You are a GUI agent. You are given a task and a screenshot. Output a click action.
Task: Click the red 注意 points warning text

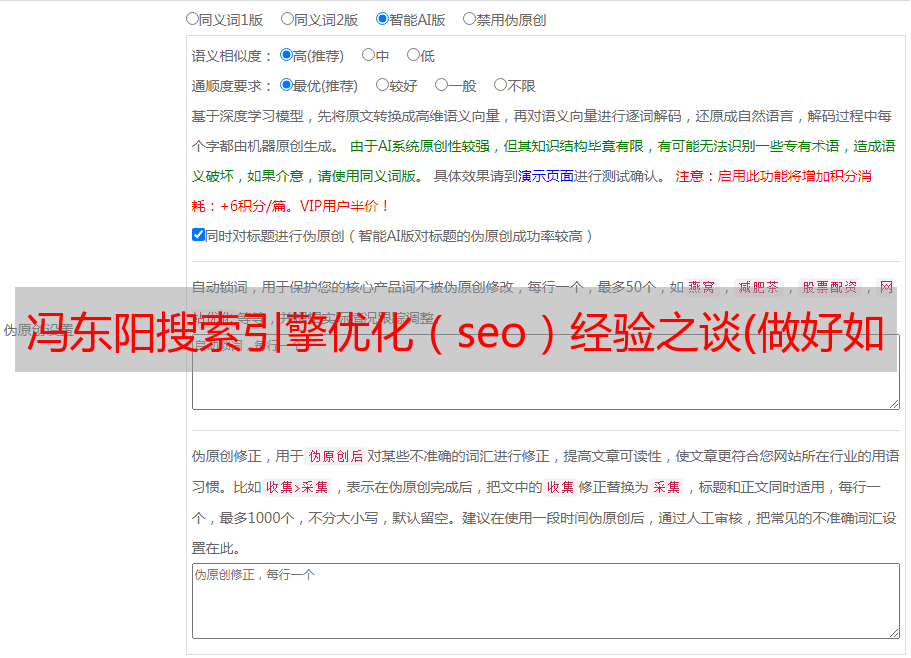coord(531,191)
